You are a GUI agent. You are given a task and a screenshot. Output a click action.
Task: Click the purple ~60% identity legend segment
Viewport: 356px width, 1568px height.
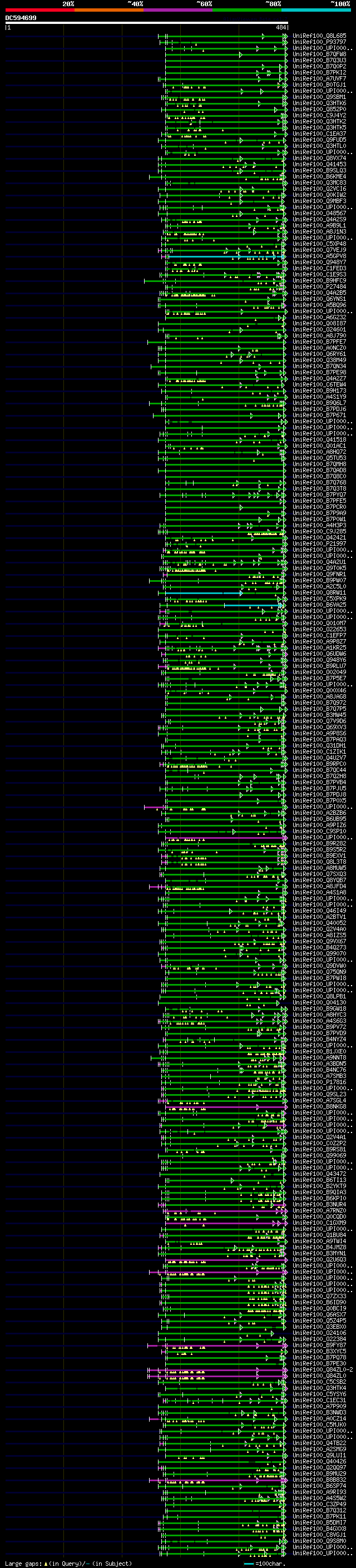tap(177, 10)
